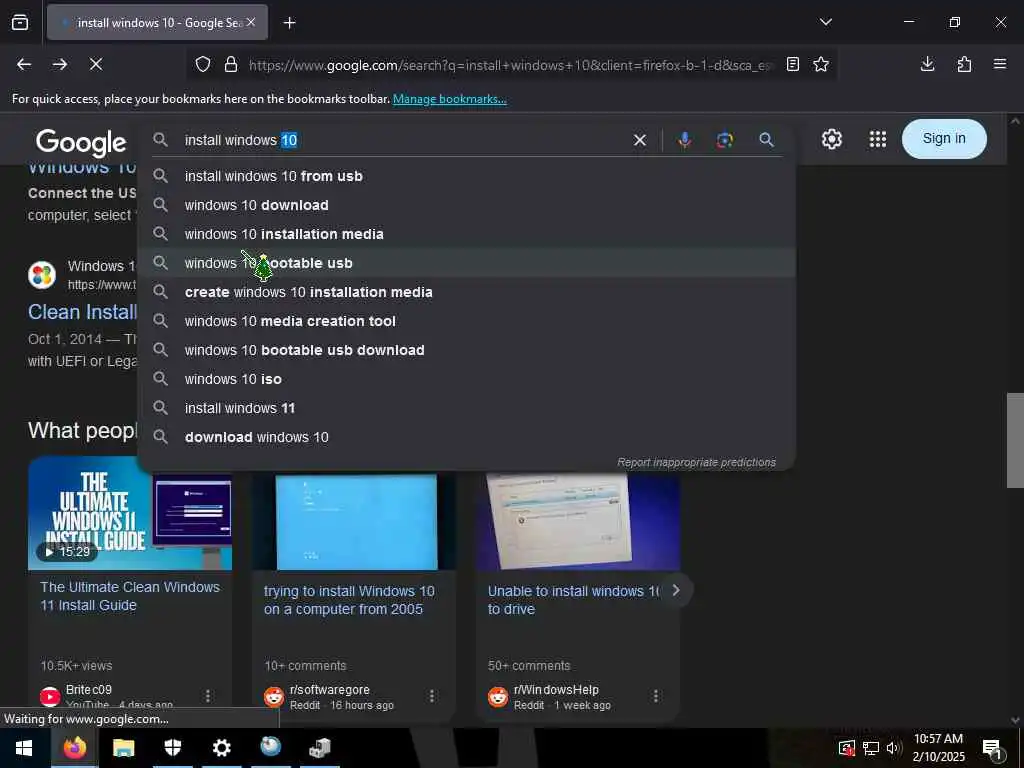Open more options for Britec09 video

click(208, 696)
